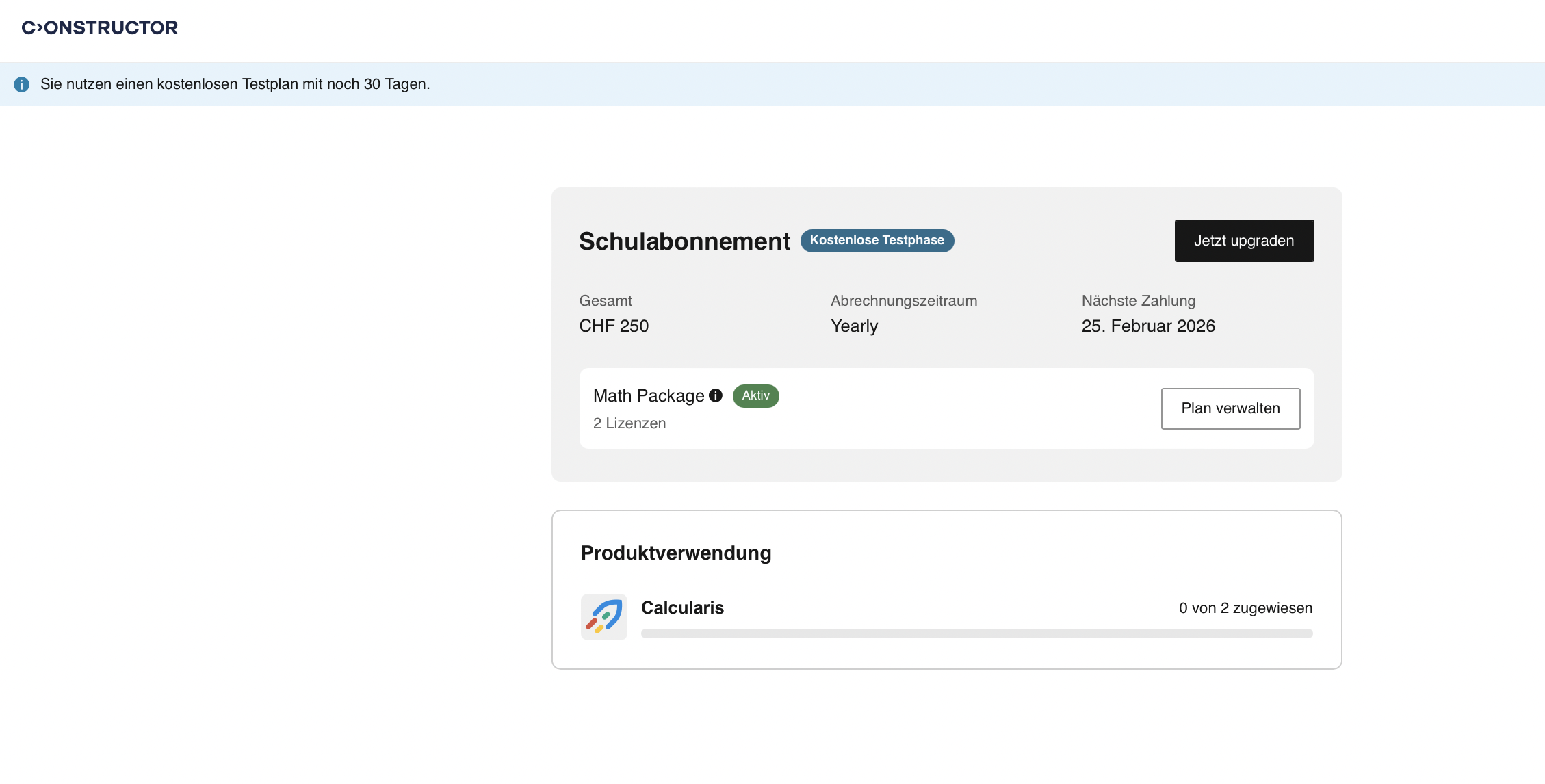Click the Math Package info icon
Viewport: 1545px width, 784px height.
tap(716, 395)
